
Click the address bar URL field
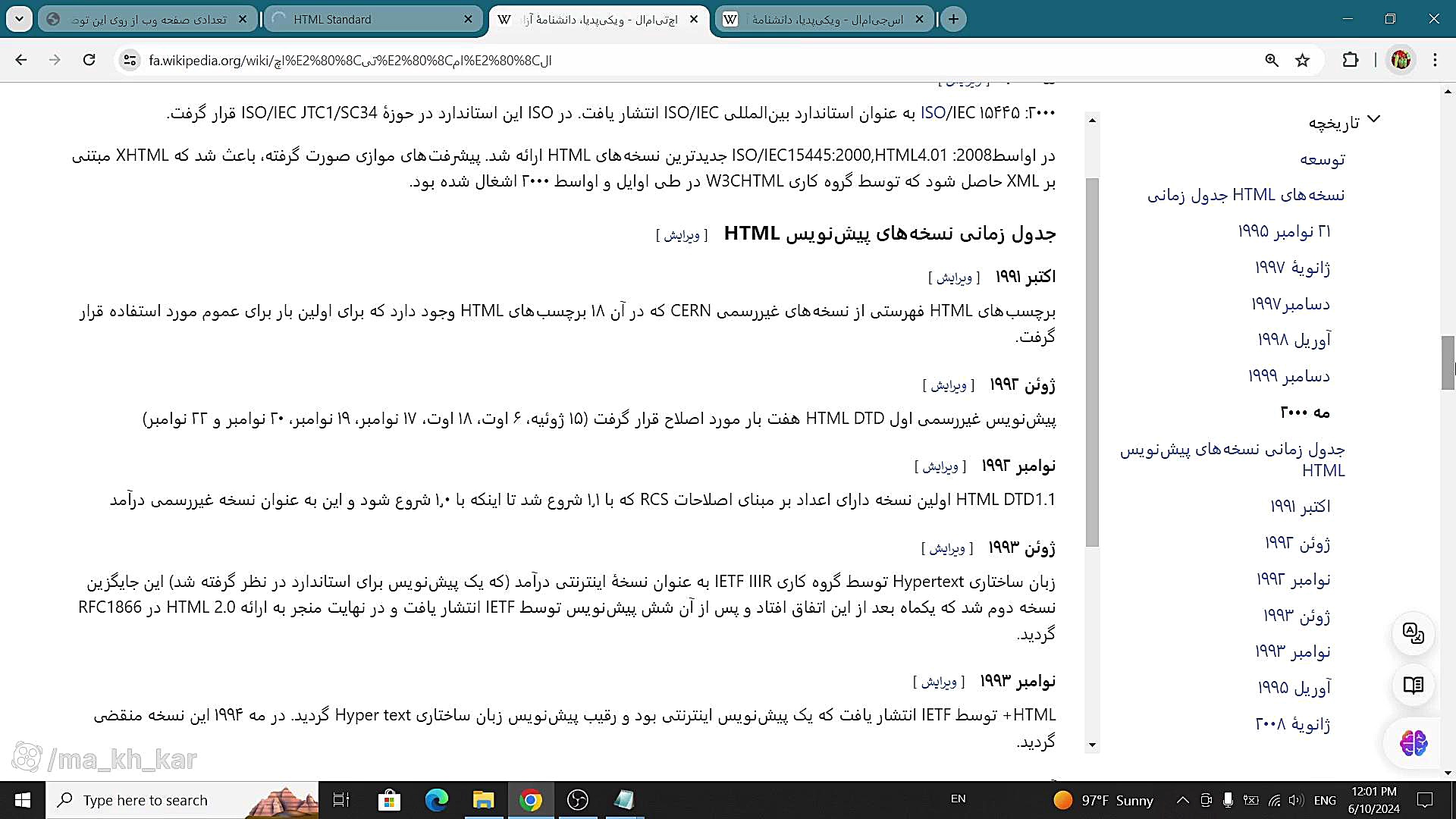point(682,60)
